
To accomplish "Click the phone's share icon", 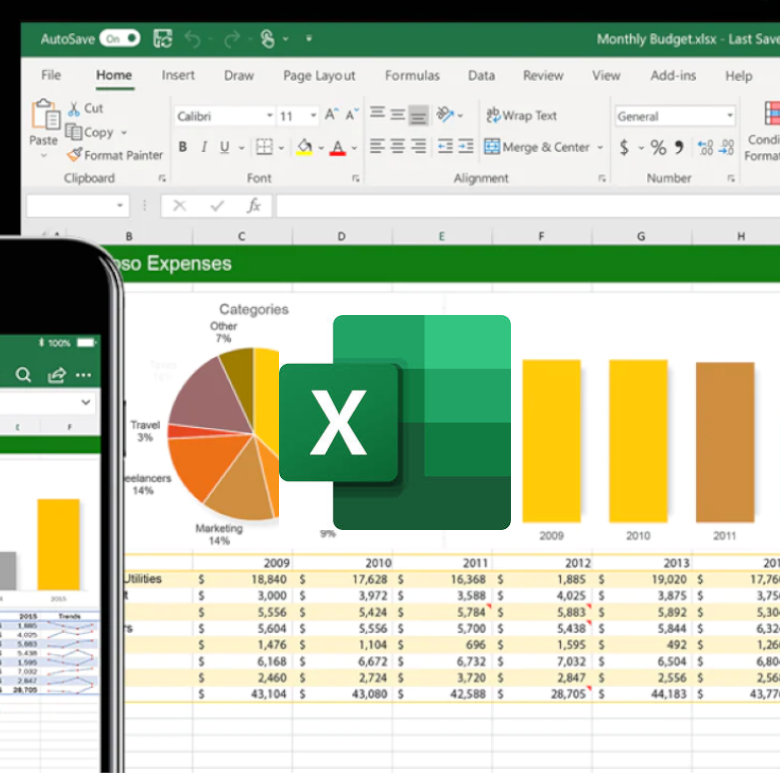I will pyautogui.click(x=57, y=375).
